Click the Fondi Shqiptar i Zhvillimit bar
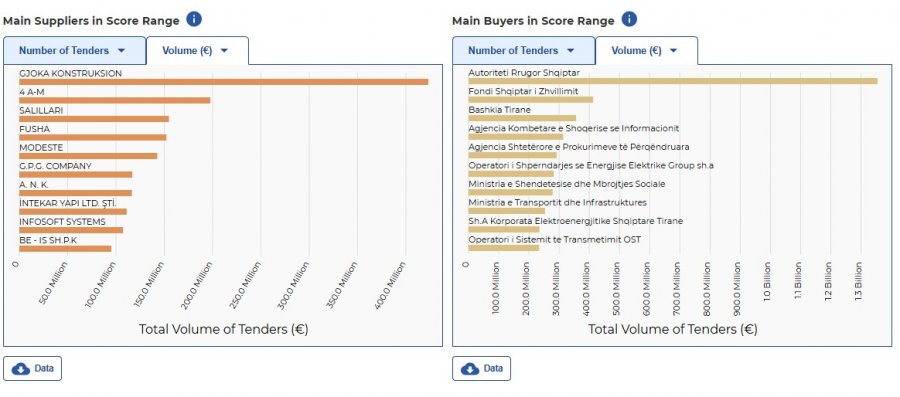This screenshot has height=397, width=900. click(530, 100)
